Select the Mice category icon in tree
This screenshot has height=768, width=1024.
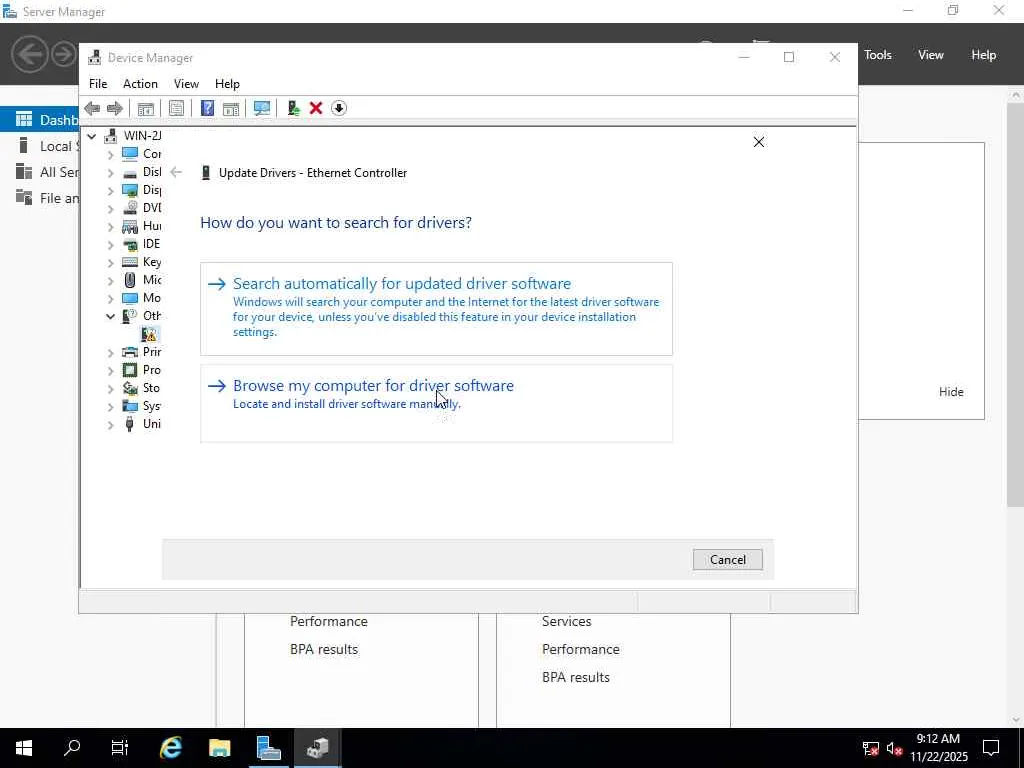[x=130, y=280]
